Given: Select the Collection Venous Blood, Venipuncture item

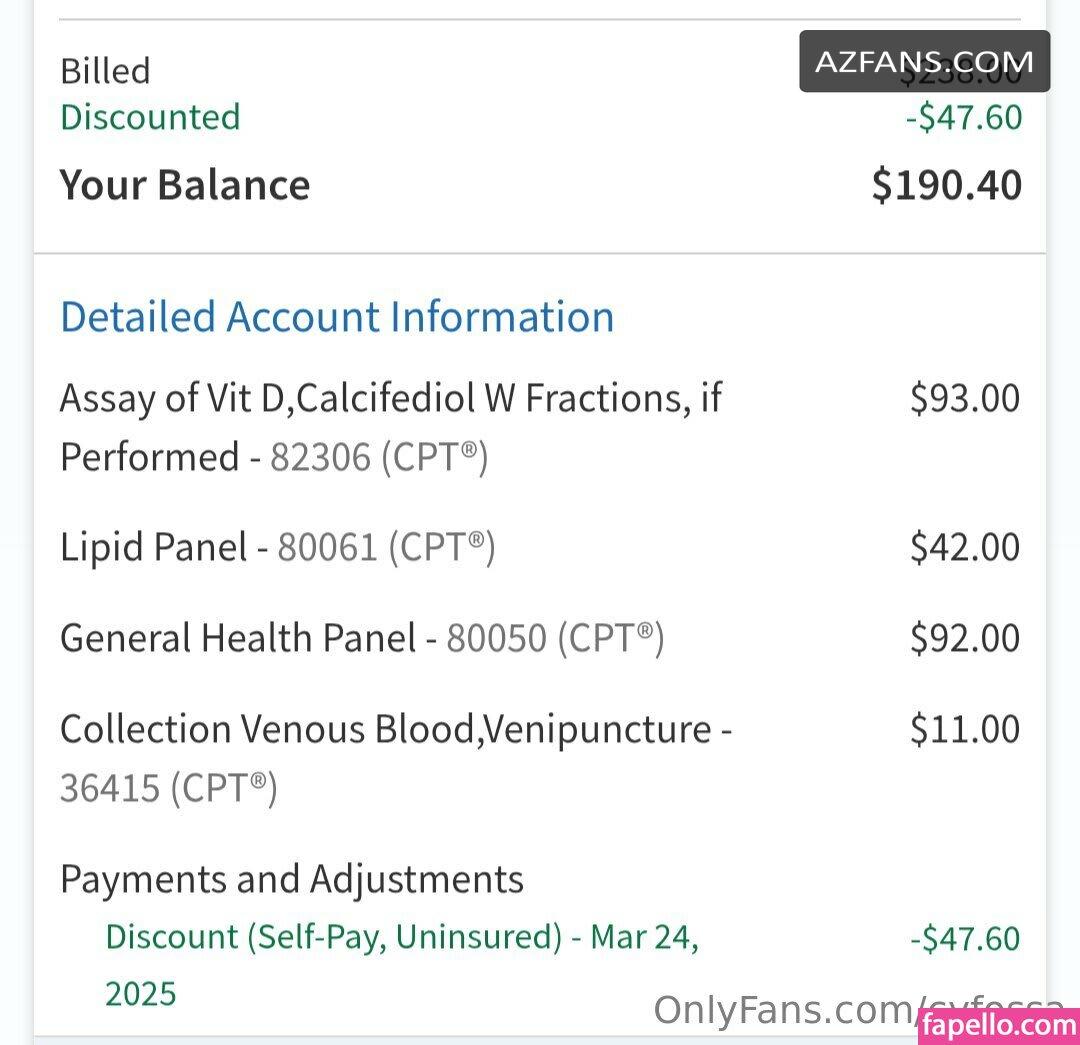Looking at the screenshot, I should pos(396,758).
